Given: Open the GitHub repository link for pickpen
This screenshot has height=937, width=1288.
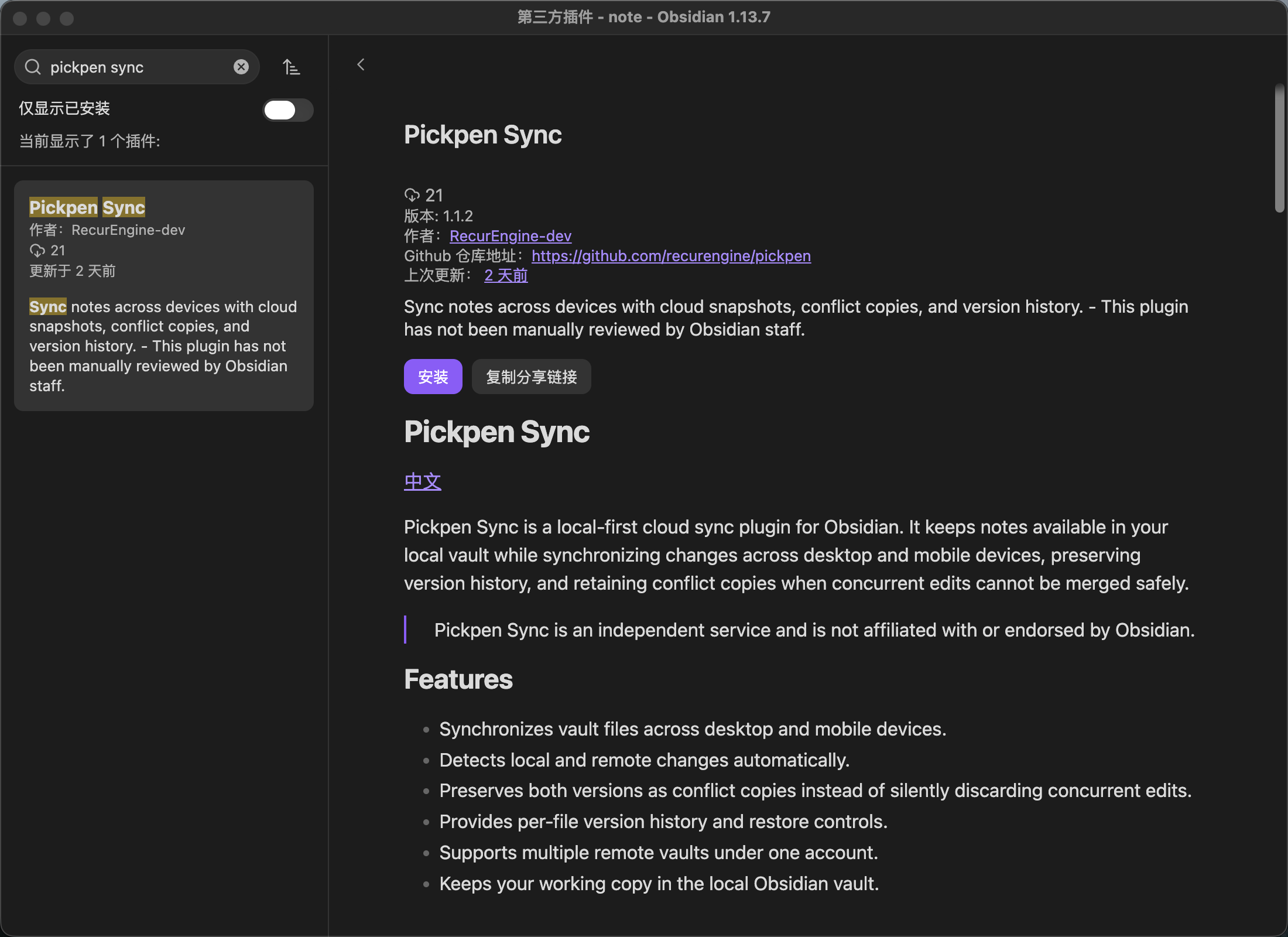Looking at the screenshot, I should [671, 256].
